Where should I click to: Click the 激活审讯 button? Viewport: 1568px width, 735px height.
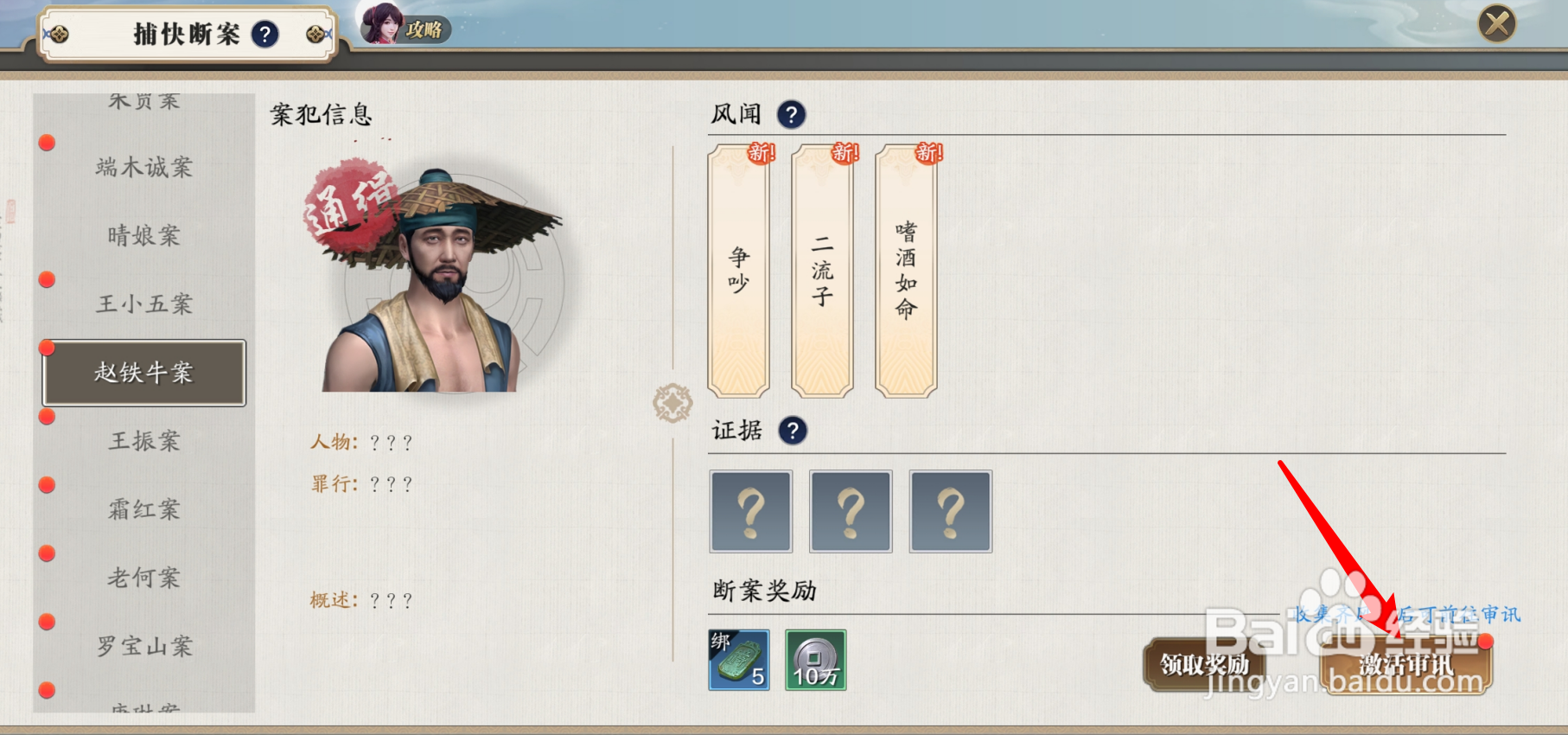tap(1406, 664)
